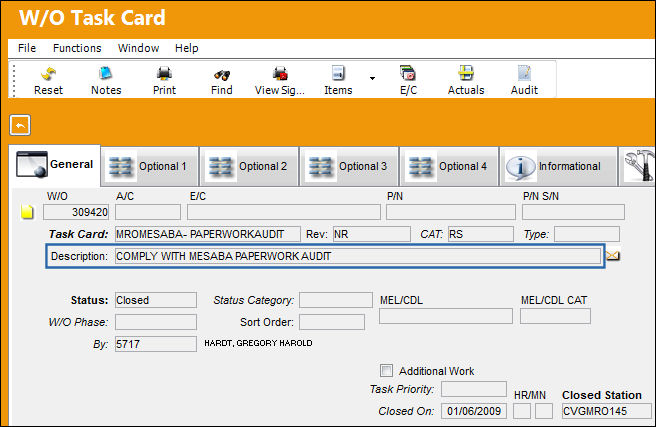Open the Help menu
This screenshot has width=656, height=427.
click(x=187, y=48)
